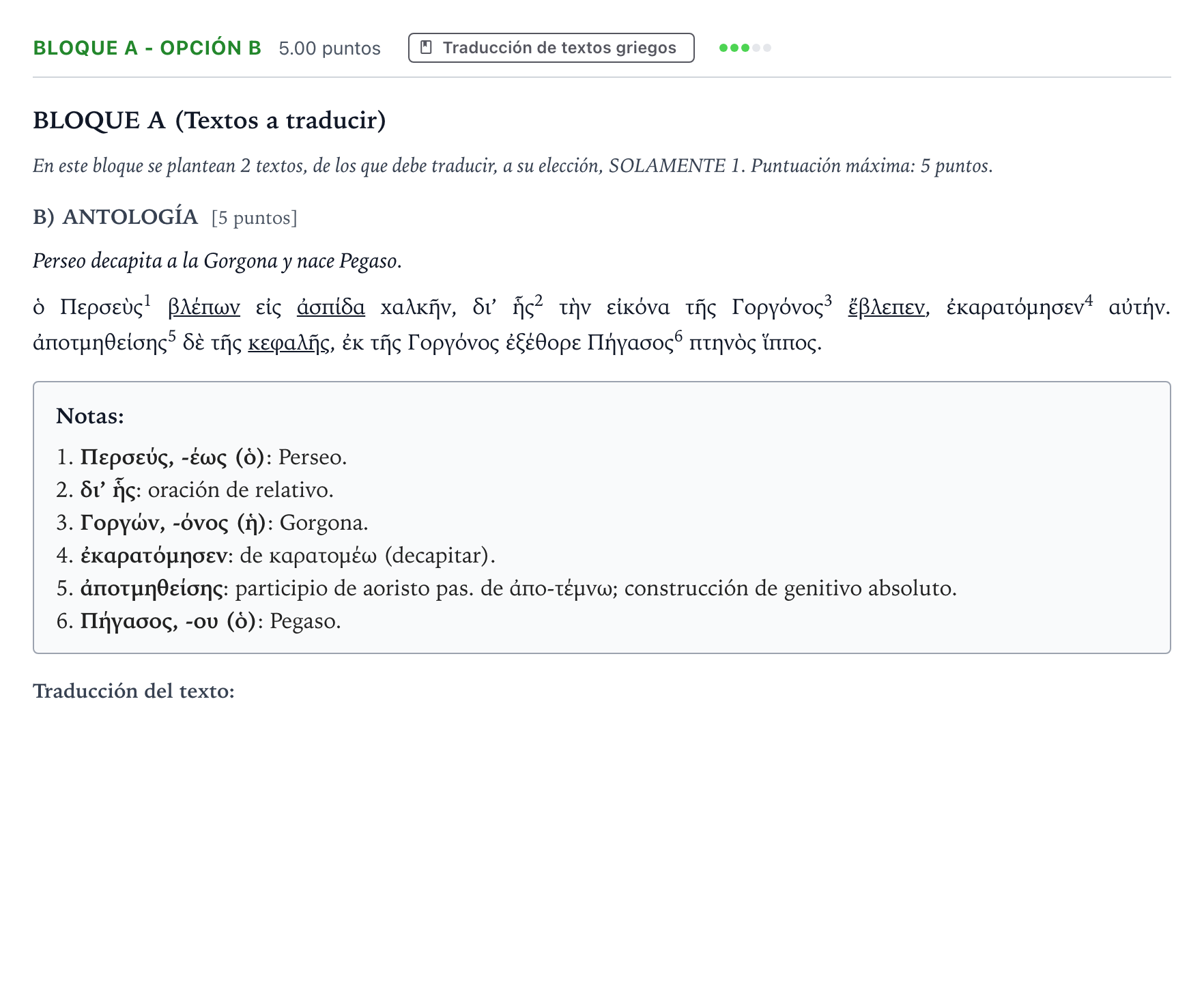Click the underlined word κεφαλῆς
The image size is (1204, 1005).
(x=289, y=343)
